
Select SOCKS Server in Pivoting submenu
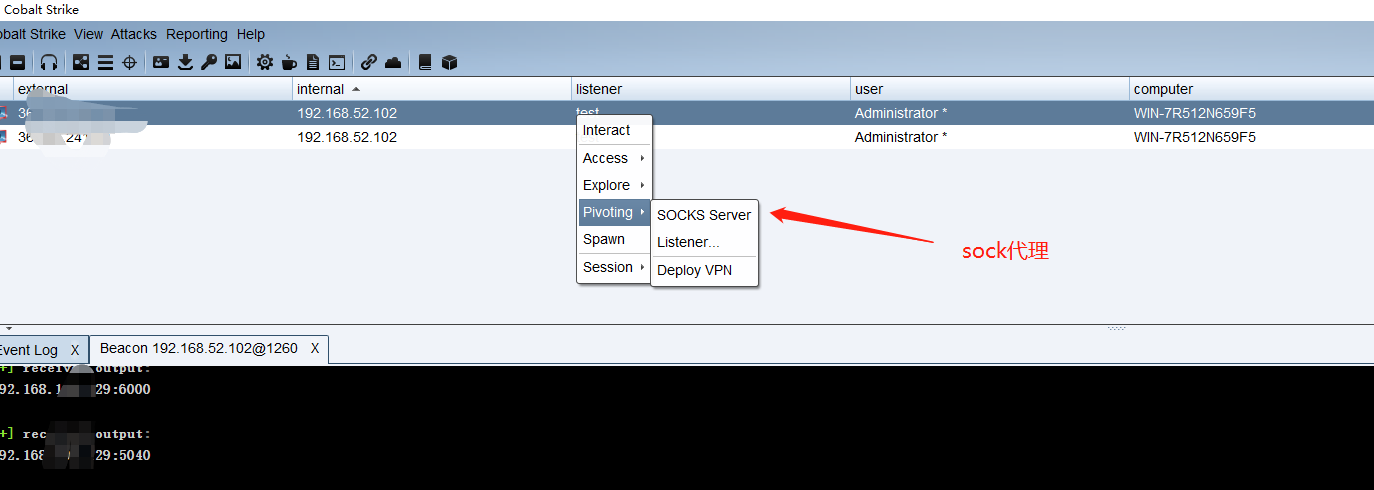click(704, 215)
